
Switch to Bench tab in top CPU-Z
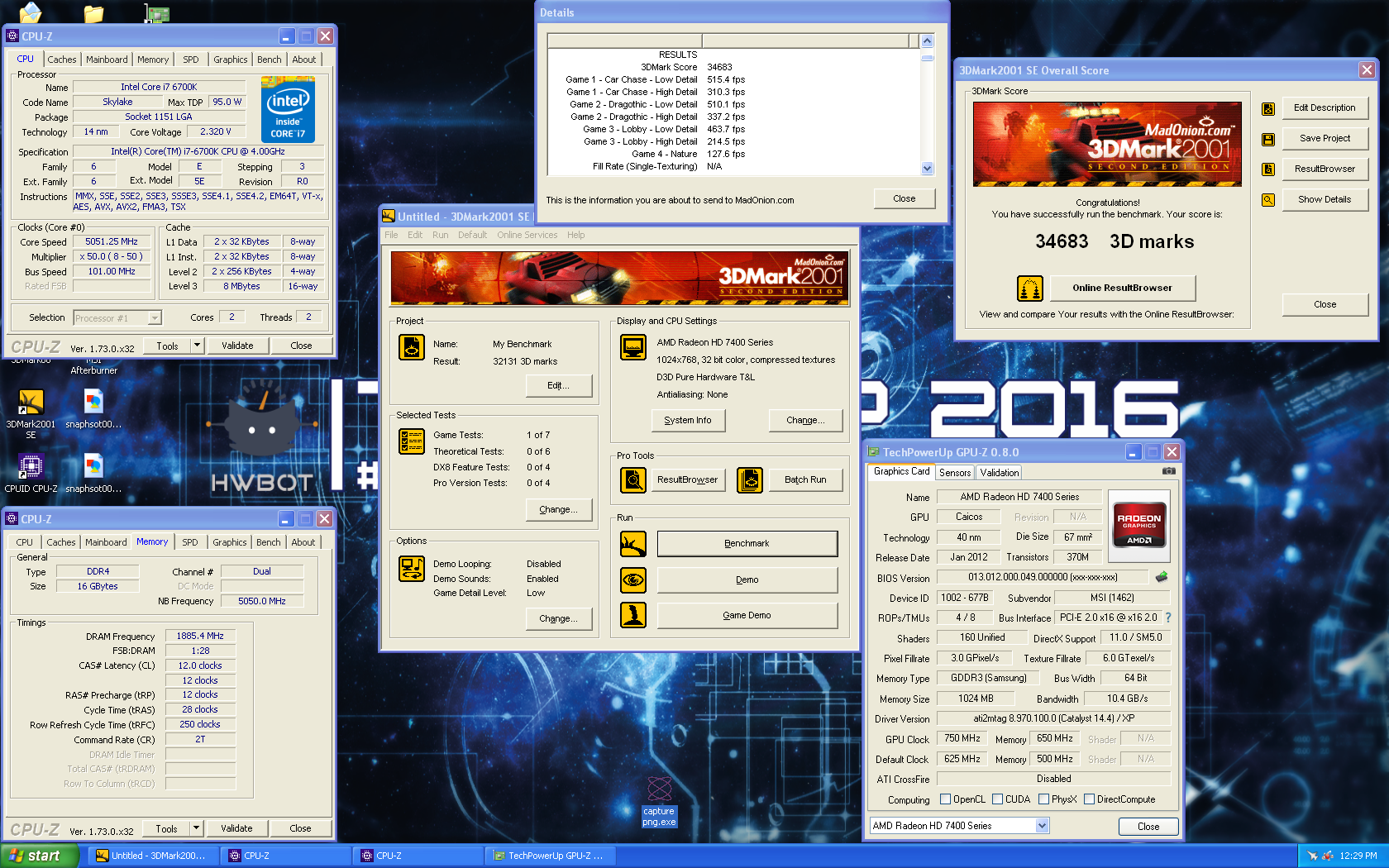point(269,60)
